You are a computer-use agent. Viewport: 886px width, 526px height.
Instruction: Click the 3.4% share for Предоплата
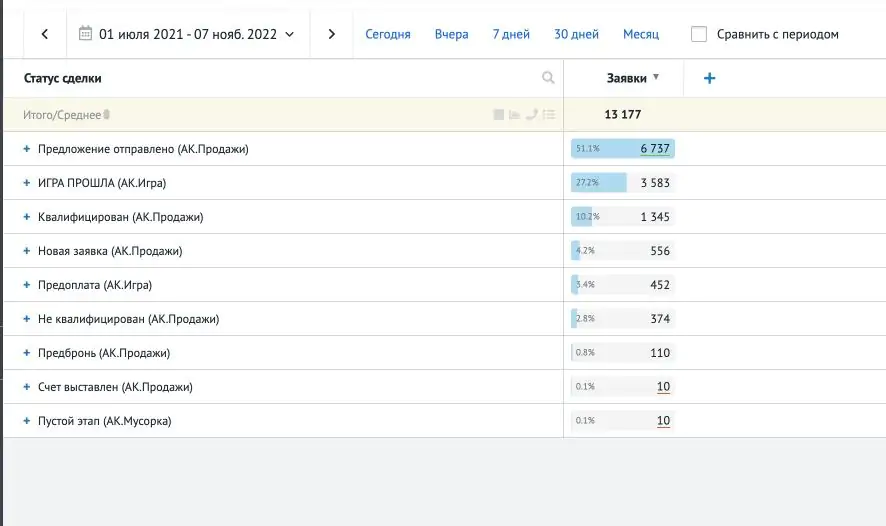tap(585, 284)
